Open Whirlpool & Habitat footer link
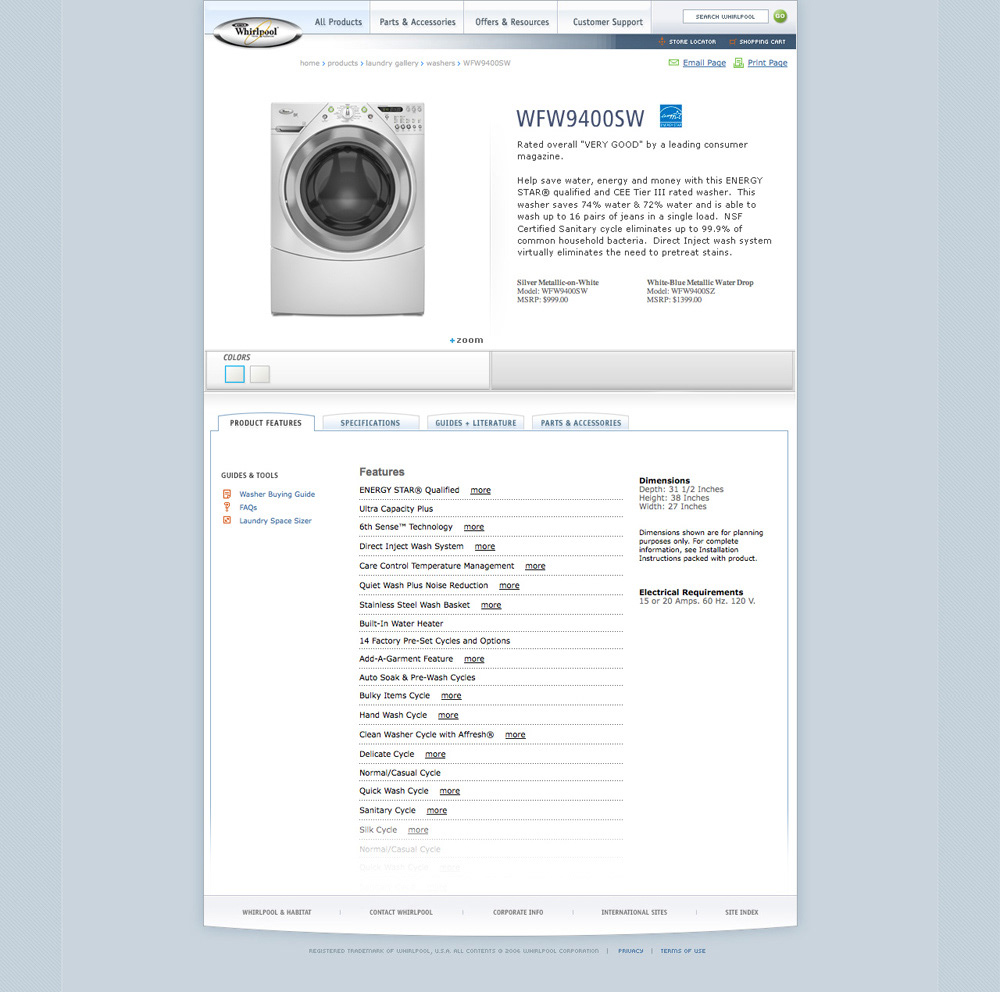Screen dimensions: 1000x992 tap(277, 912)
